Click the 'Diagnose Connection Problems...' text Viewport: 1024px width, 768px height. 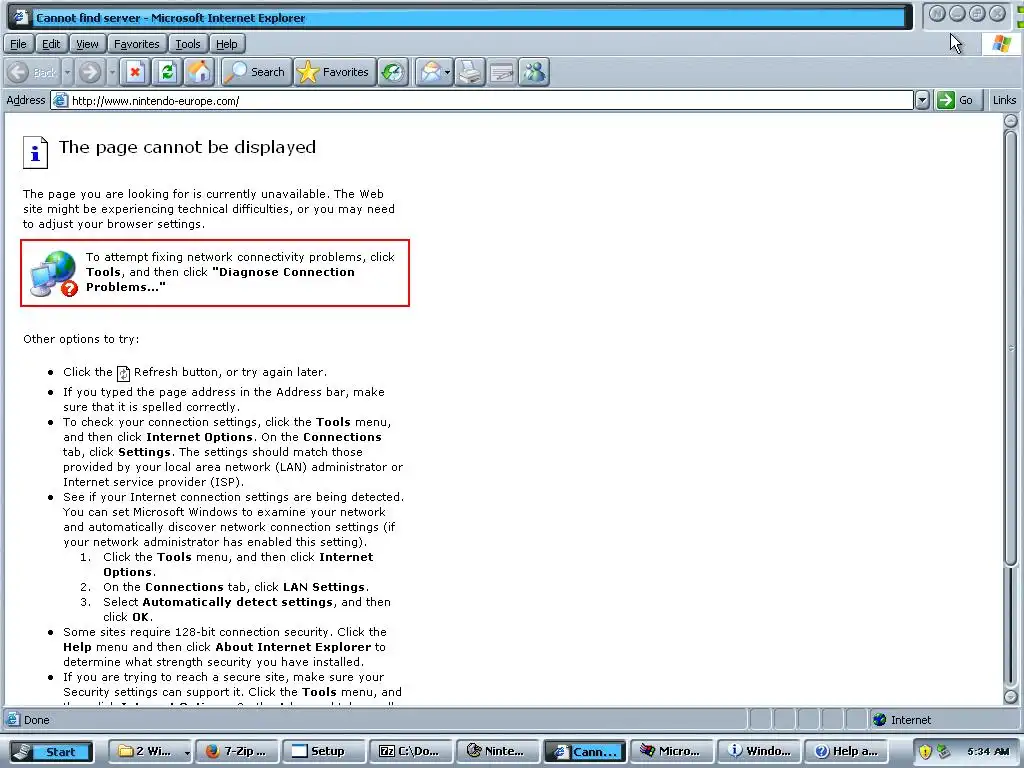[220, 280]
